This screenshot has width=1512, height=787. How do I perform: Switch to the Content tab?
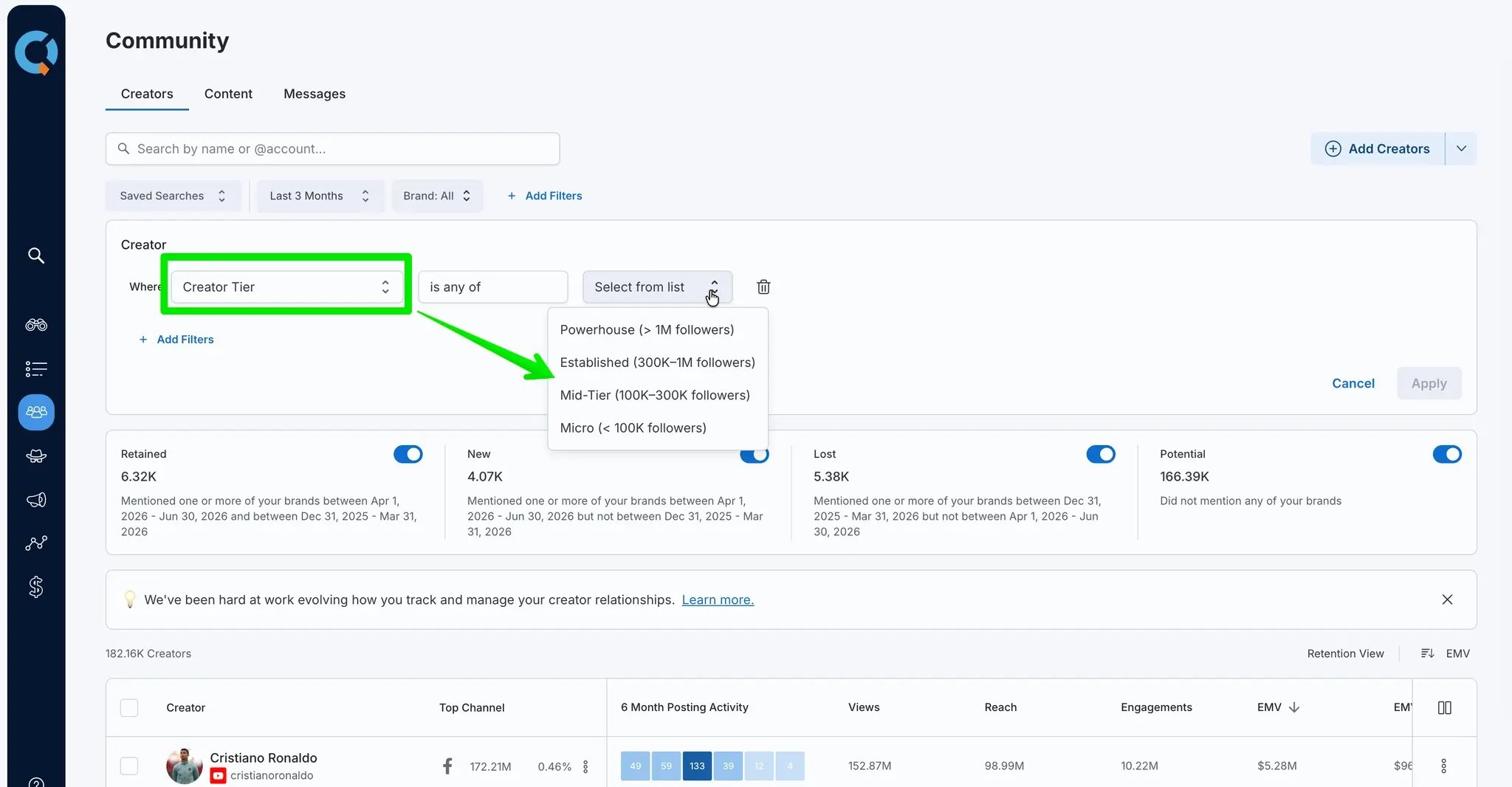[x=228, y=94]
